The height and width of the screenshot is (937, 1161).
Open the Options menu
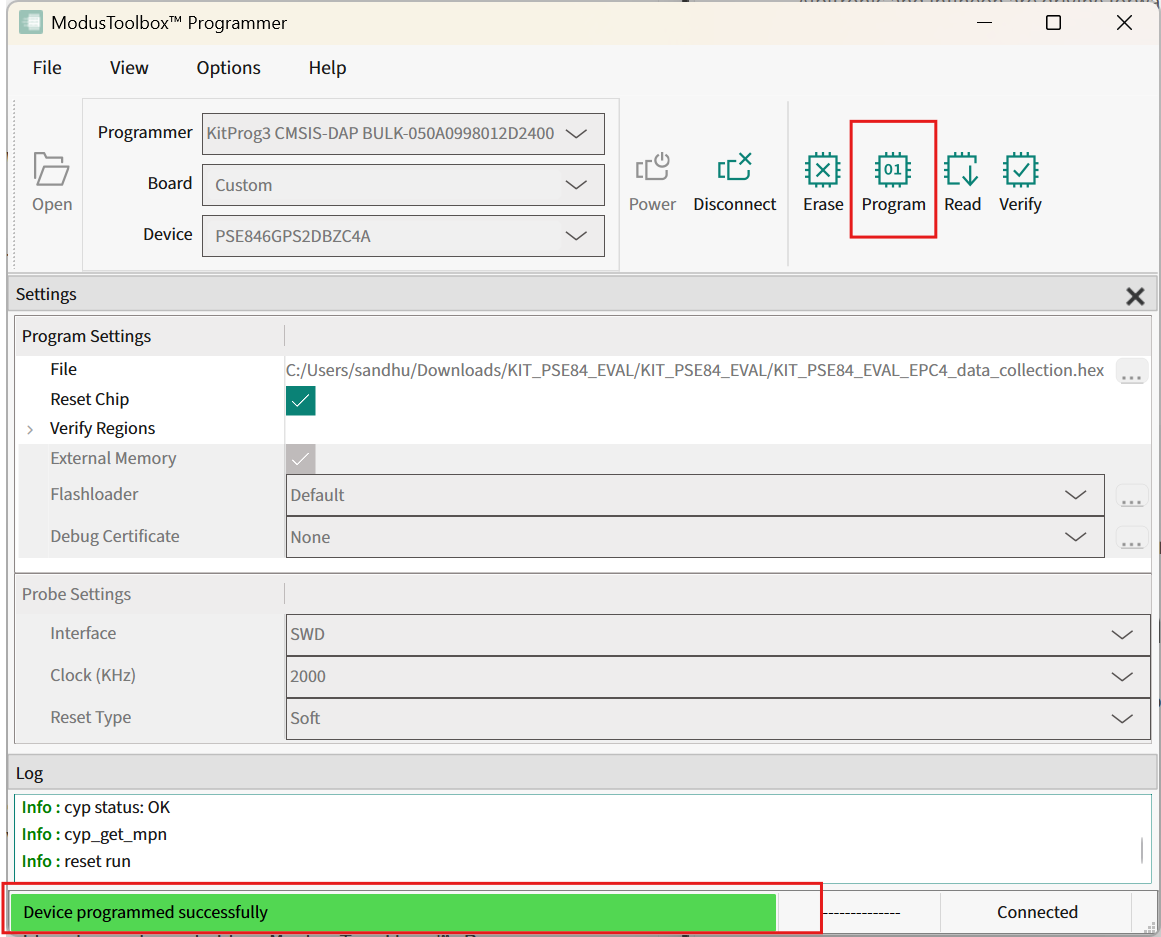tap(228, 68)
